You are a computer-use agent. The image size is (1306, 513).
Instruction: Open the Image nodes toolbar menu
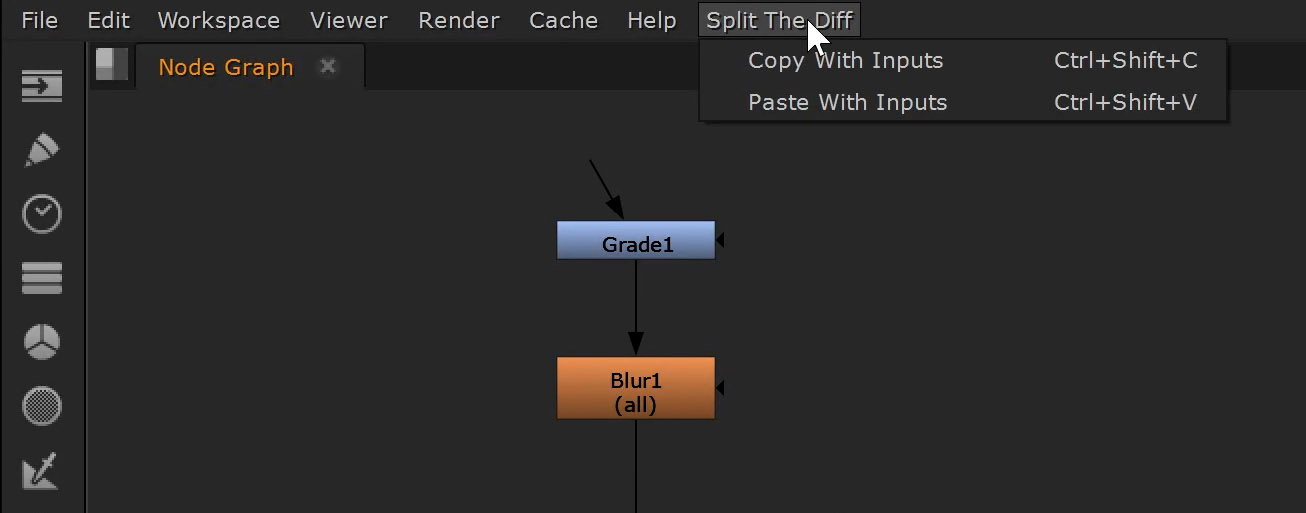pos(42,86)
